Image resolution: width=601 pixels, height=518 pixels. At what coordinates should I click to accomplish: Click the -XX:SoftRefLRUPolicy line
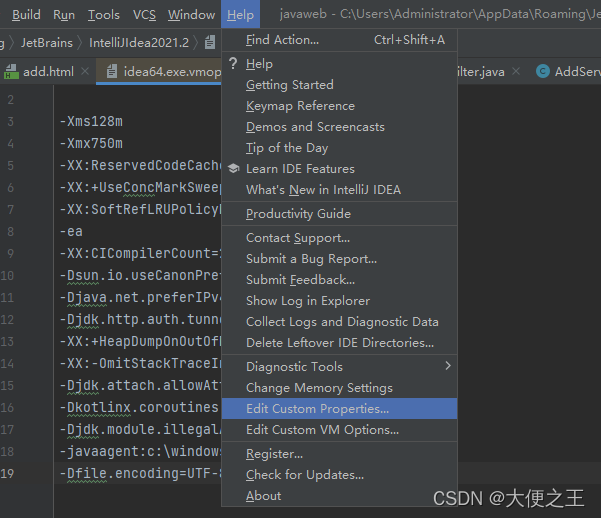pyautogui.click(x=140, y=210)
